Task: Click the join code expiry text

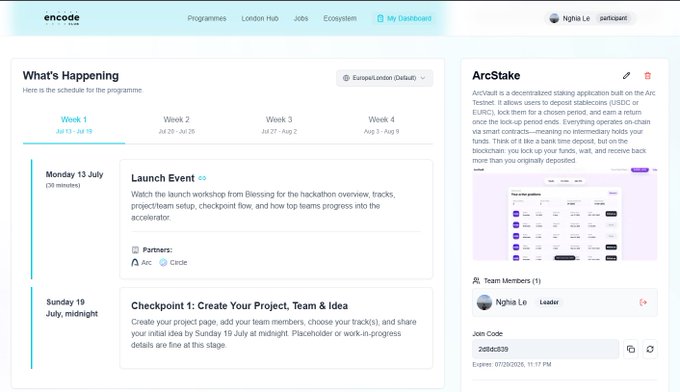Action: 512,365
